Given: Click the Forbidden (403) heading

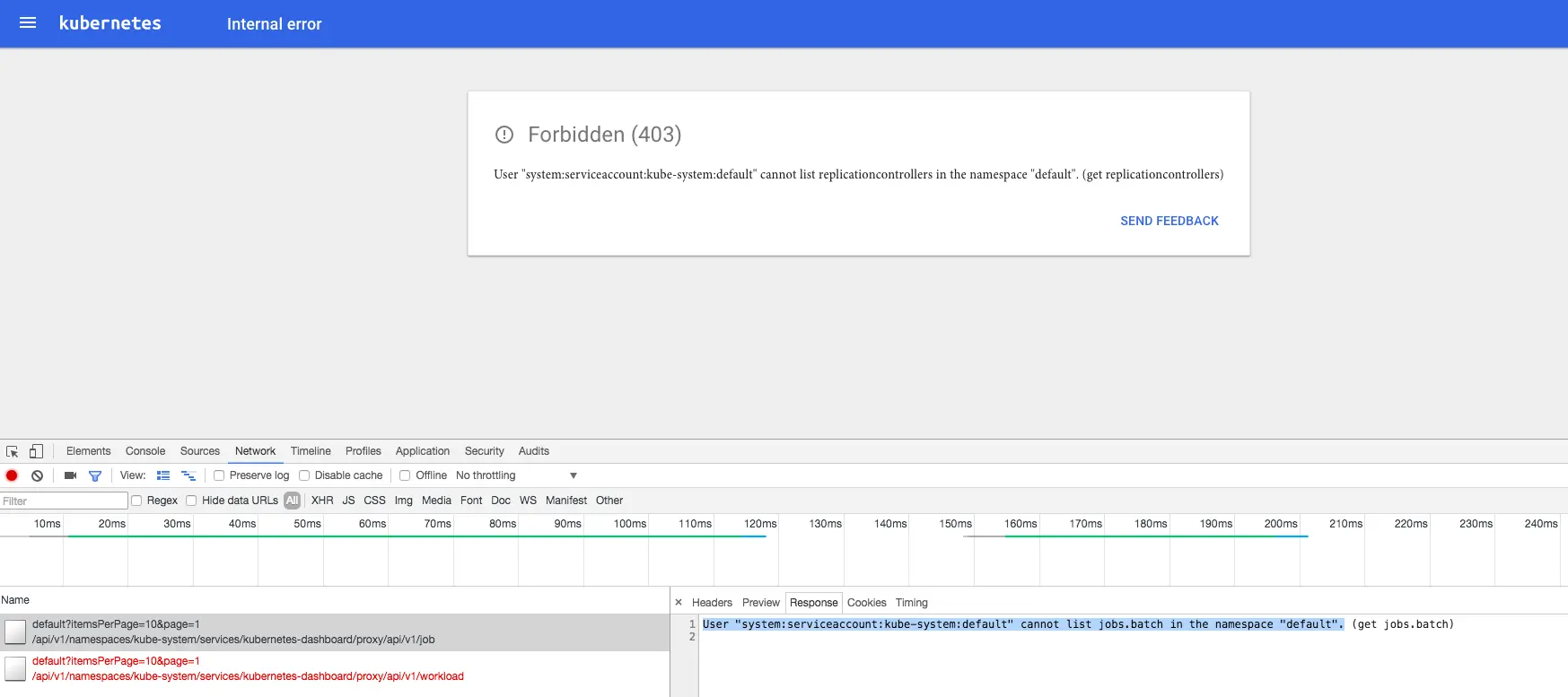Looking at the screenshot, I should [604, 135].
